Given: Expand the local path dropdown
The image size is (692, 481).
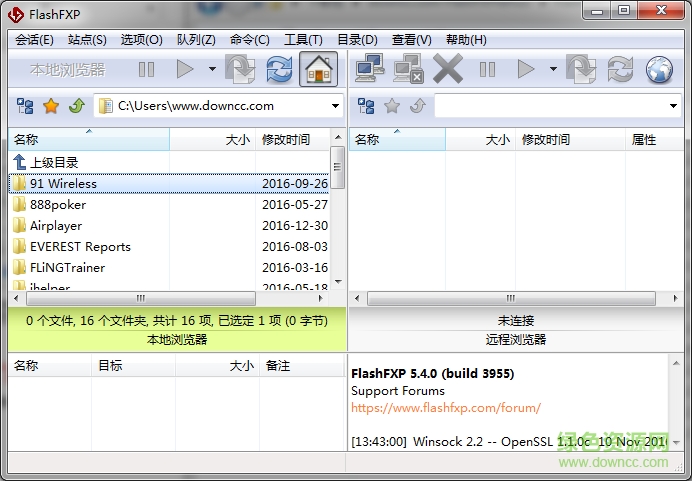Looking at the screenshot, I should [335, 106].
